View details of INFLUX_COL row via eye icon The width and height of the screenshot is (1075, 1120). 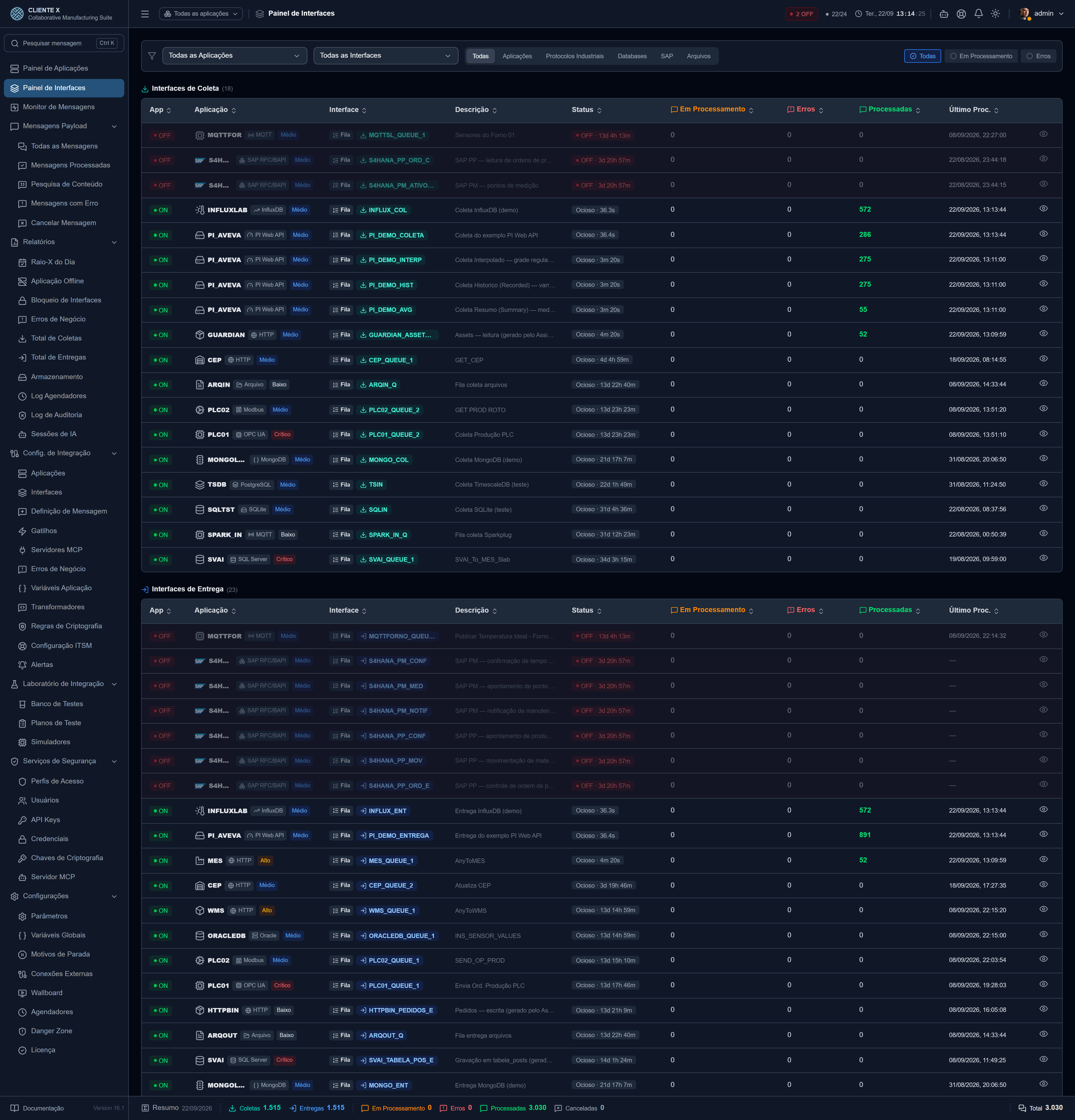point(1043,209)
